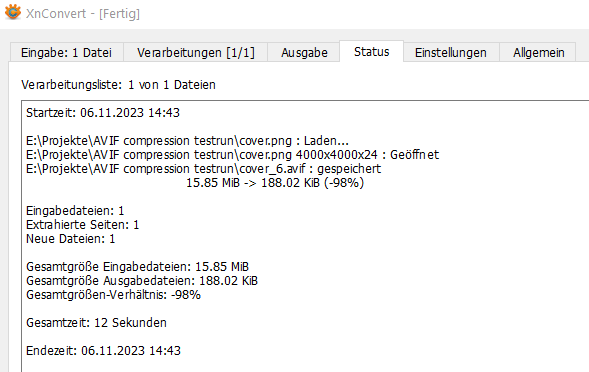Click the Startzeit line in the log
Image resolution: width=589 pixels, height=372 pixels.
pos(103,113)
